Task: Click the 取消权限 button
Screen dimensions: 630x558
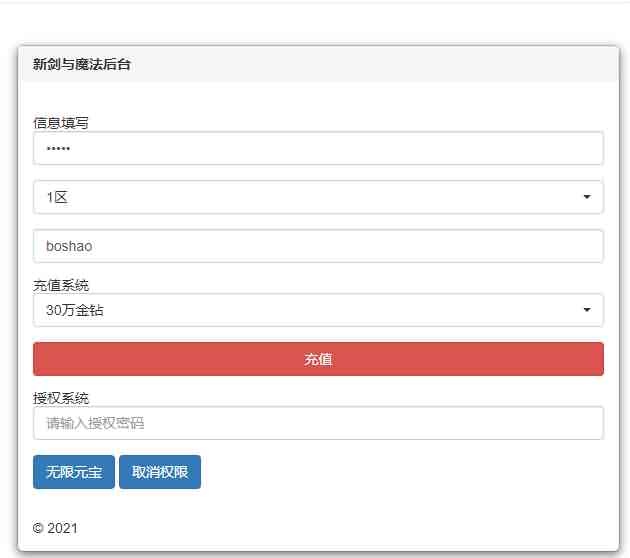Action: pyautogui.click(x=160, y=472)
